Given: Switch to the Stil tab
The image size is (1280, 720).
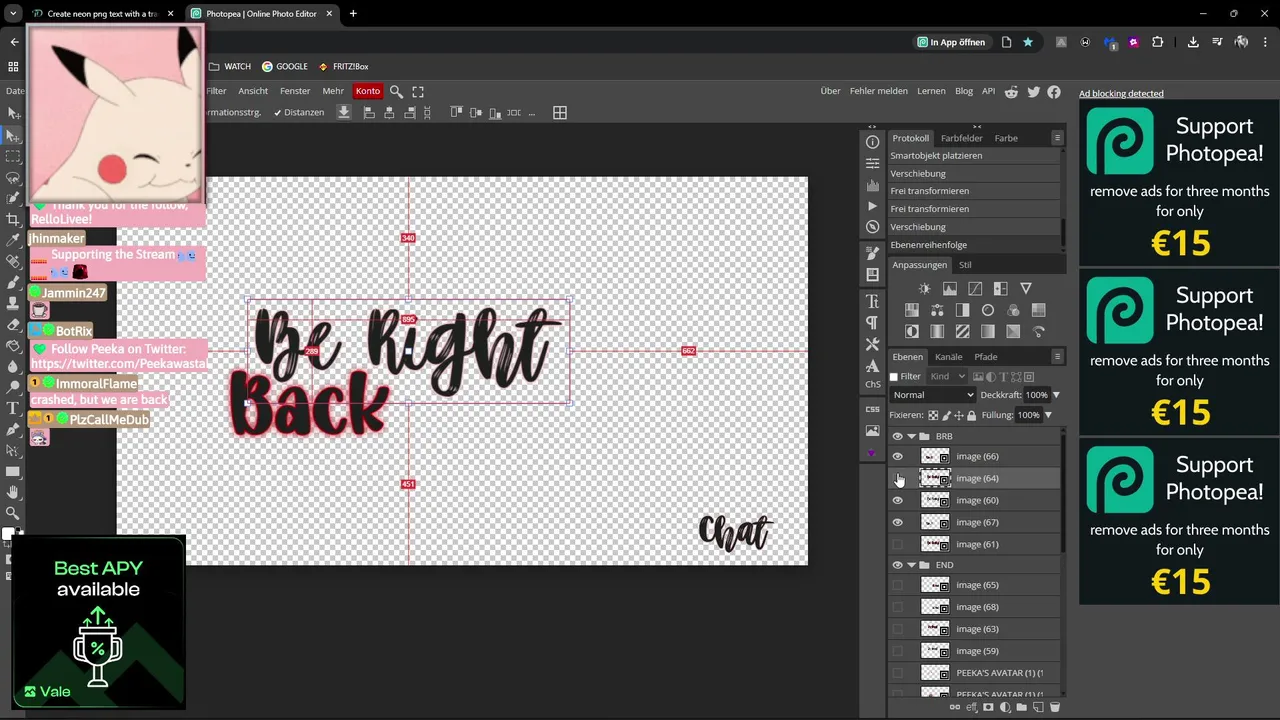Looking at the screenshot, I should click(x=965, y=265).
